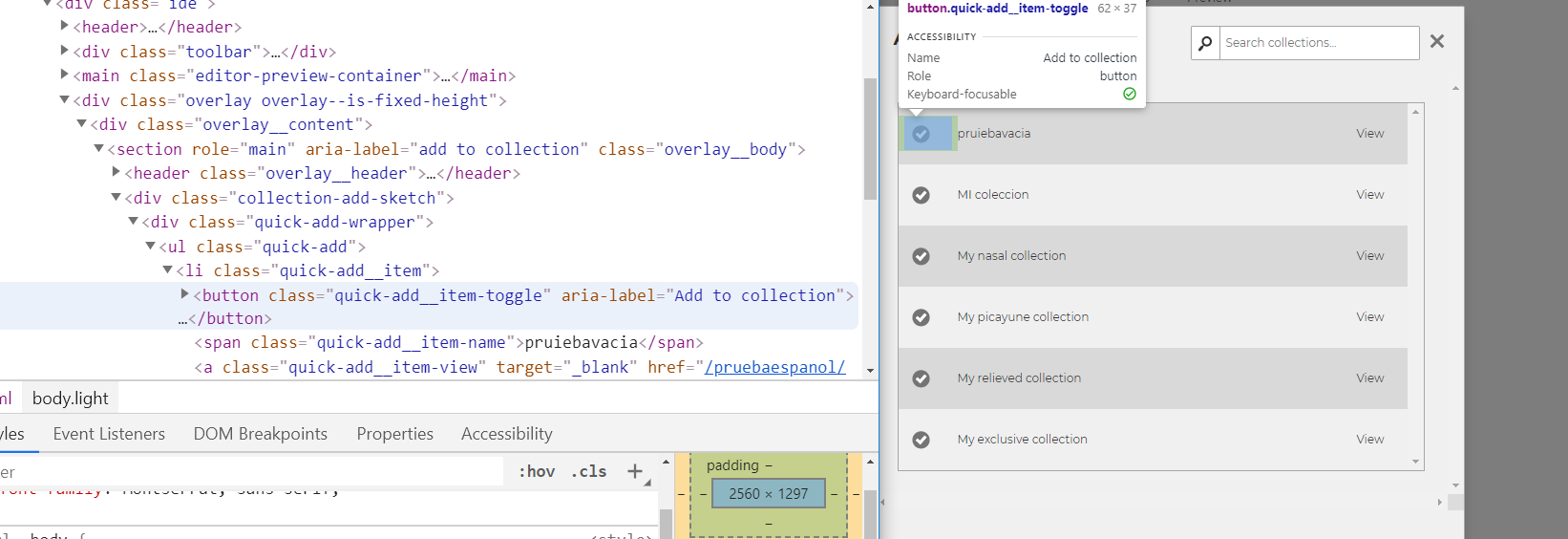Select the My relieved collection name
This screenshot has width=1568, height=539.
click(x=1019, y=378)
